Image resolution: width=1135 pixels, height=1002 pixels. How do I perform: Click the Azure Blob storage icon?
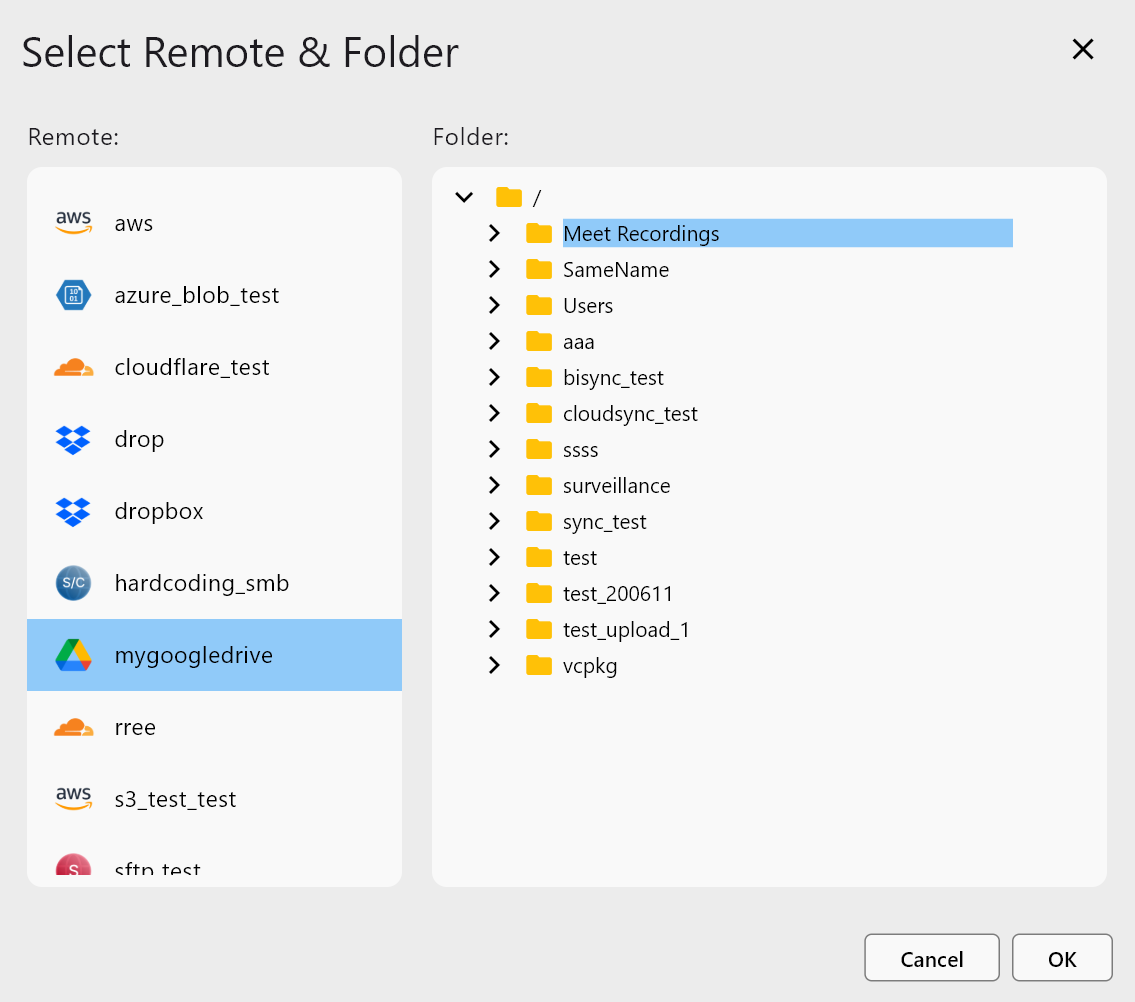click(73, 294)
